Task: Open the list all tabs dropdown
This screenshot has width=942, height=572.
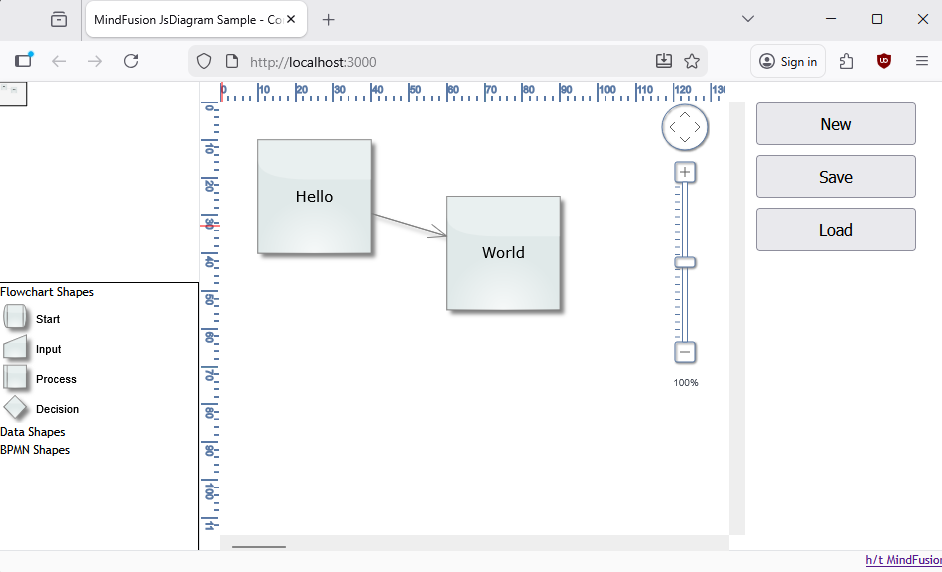Action: pos(747,19)
